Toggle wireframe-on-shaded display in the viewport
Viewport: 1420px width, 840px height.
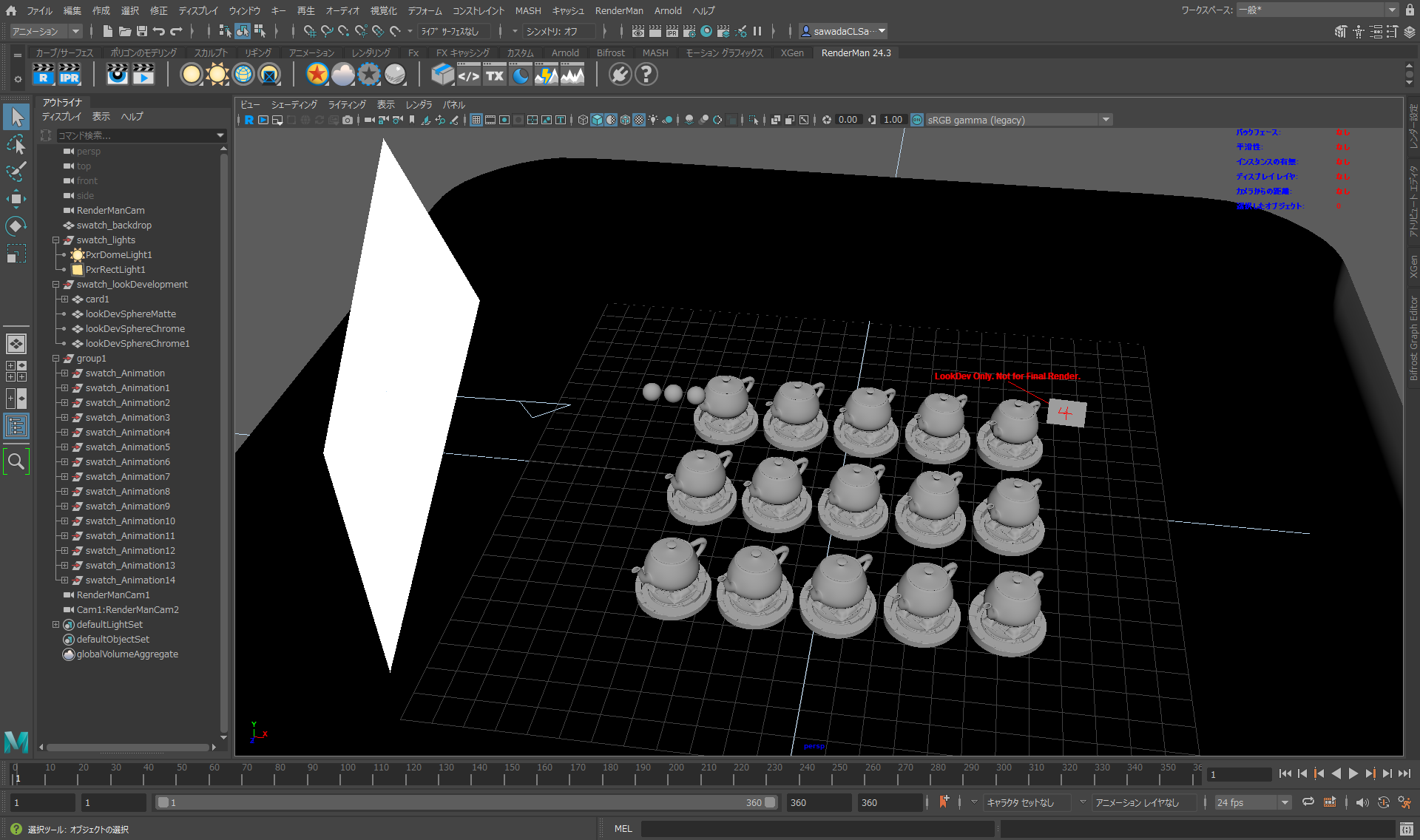click(x=625, y=120)
